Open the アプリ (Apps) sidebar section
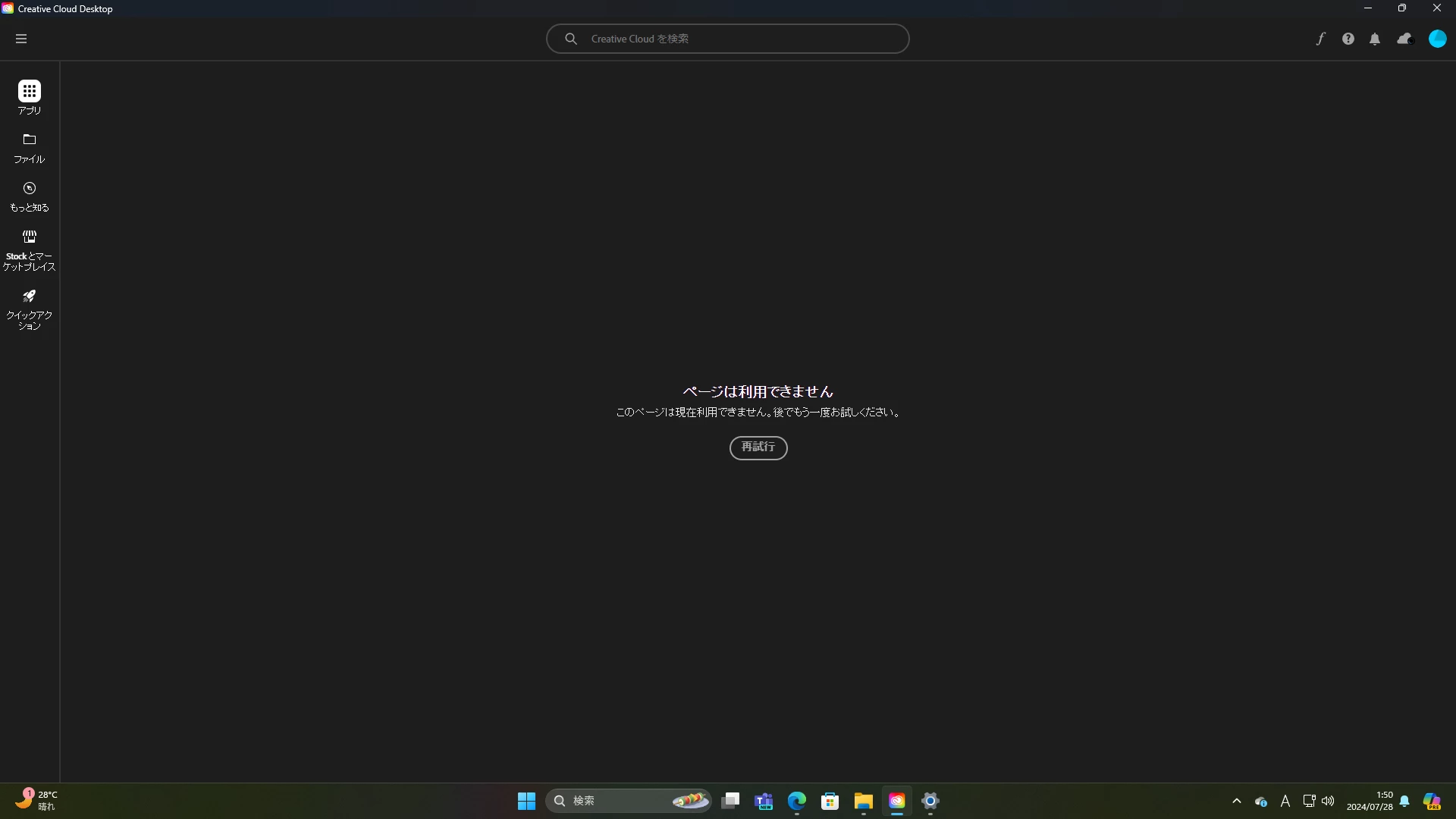Viewport: 1456px width, 819px height. 30,98
